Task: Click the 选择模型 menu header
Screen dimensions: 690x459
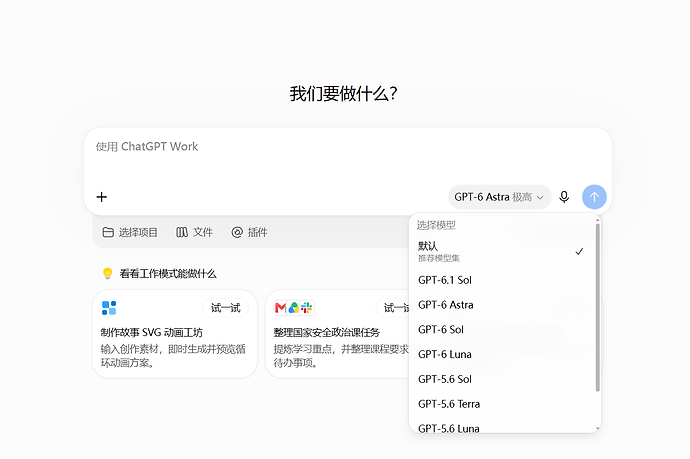Action: [436, 225]
